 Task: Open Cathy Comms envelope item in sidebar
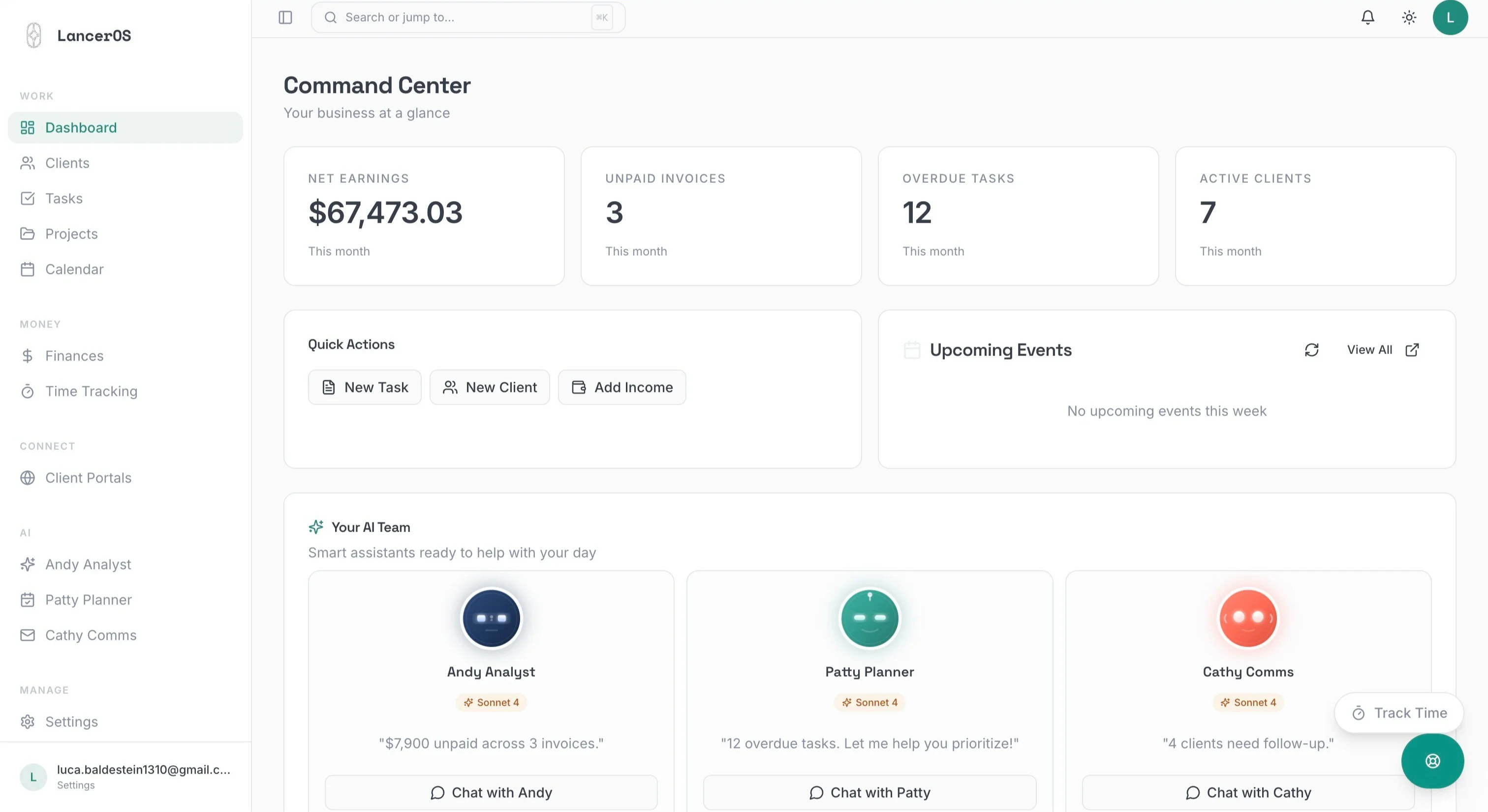click(x=90, y=635)
